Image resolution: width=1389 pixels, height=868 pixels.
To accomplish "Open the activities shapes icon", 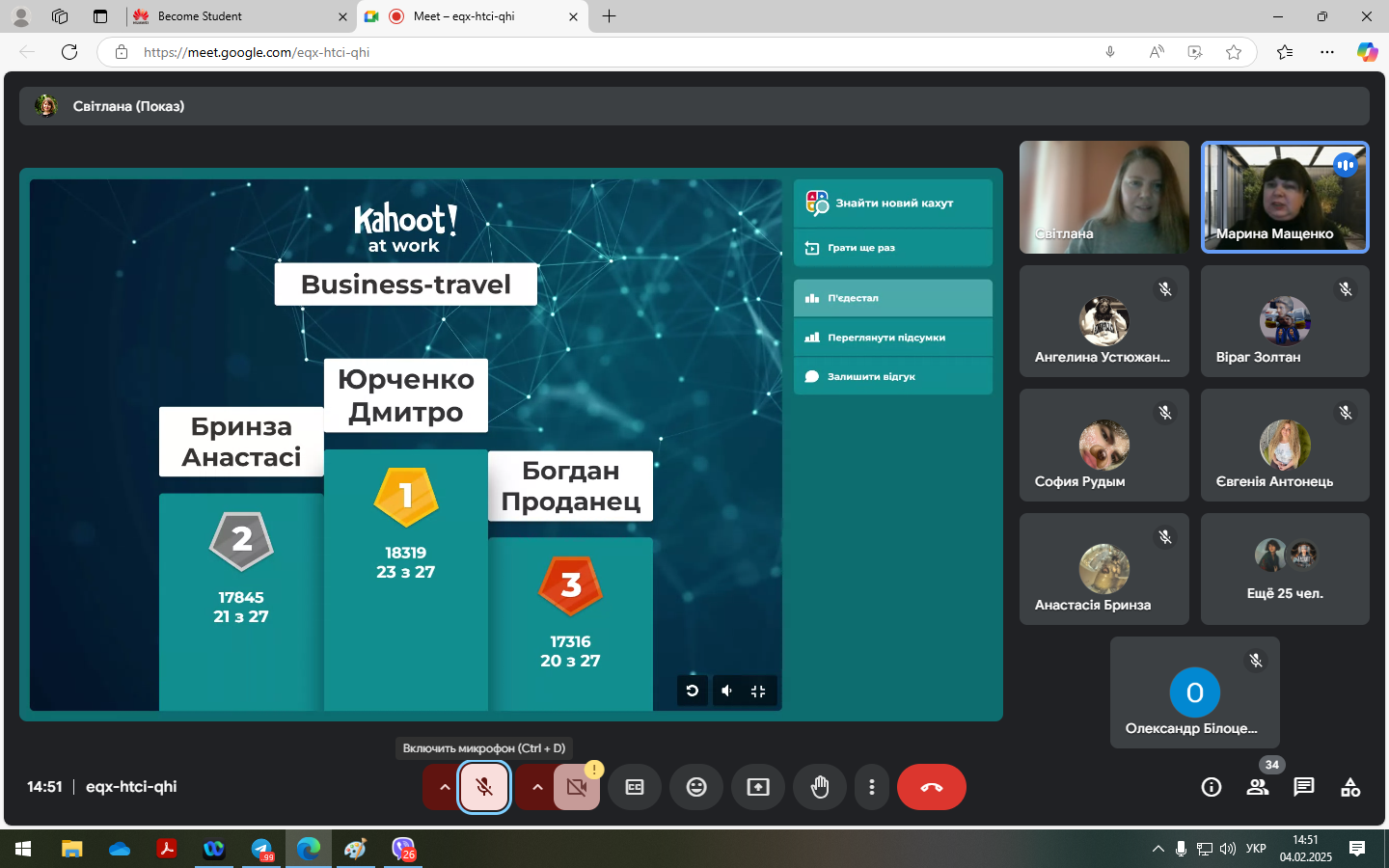I will (x=1350, y=787).
